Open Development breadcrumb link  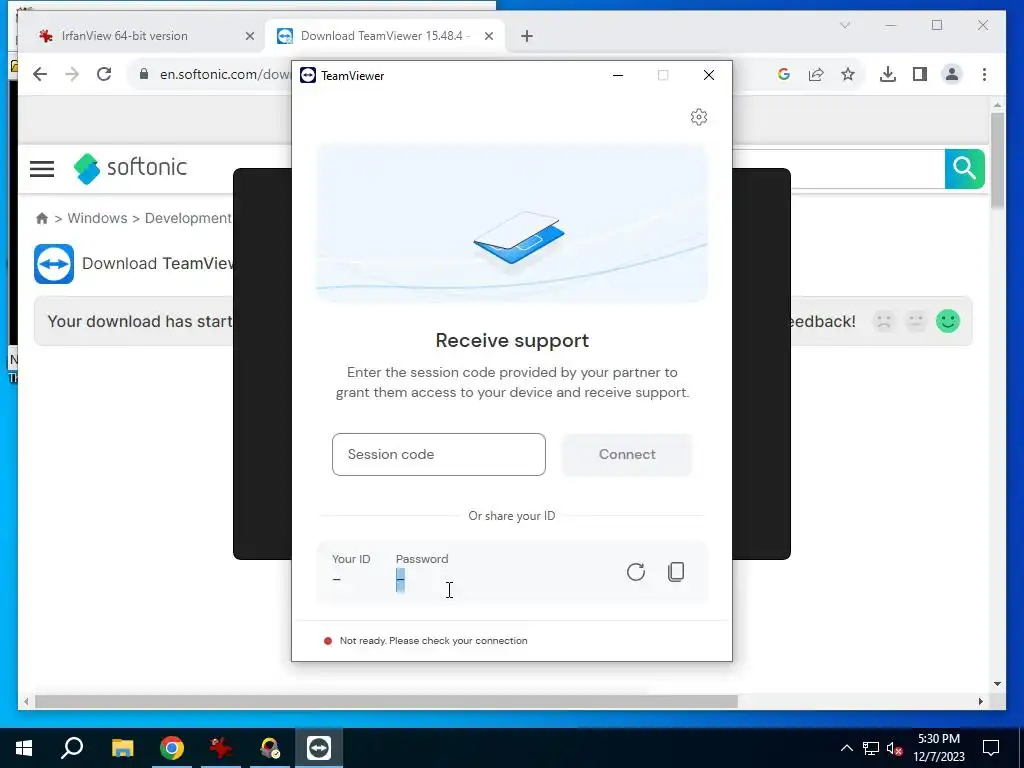click(x=188, y=218)
